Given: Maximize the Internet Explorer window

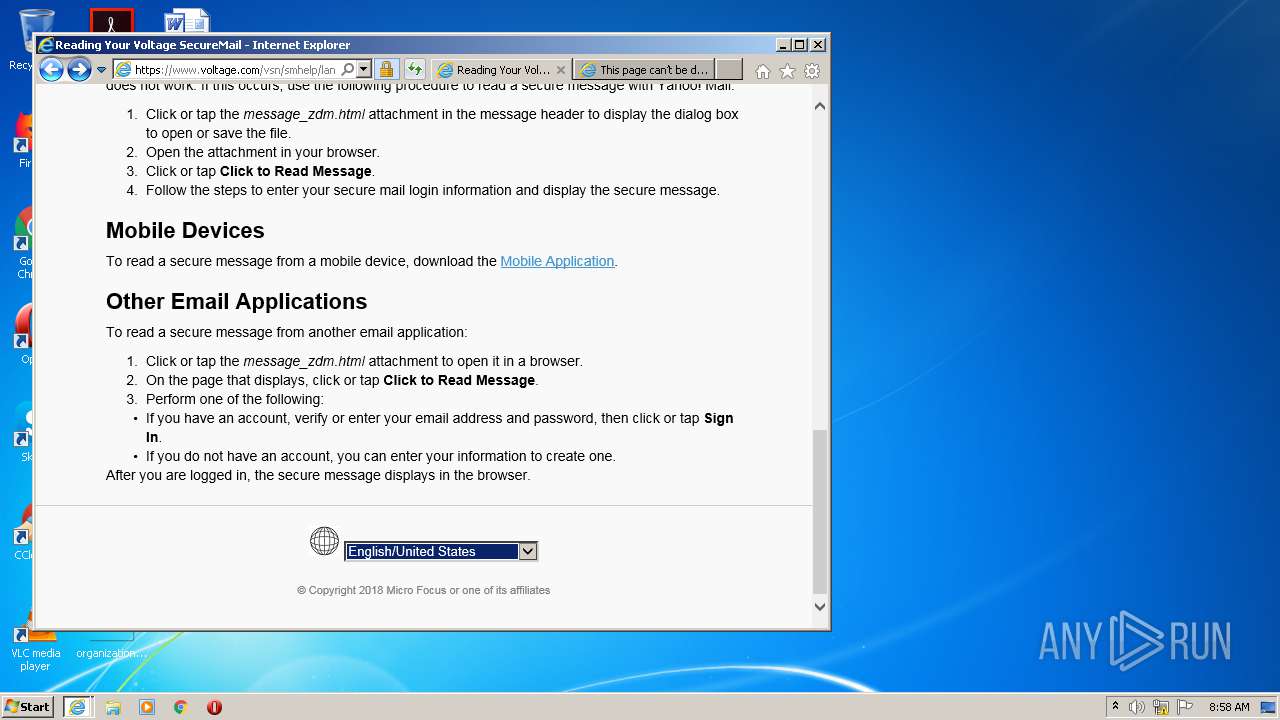Looking at the screenshot, I should pyautogui.click(x=800, y=45).
